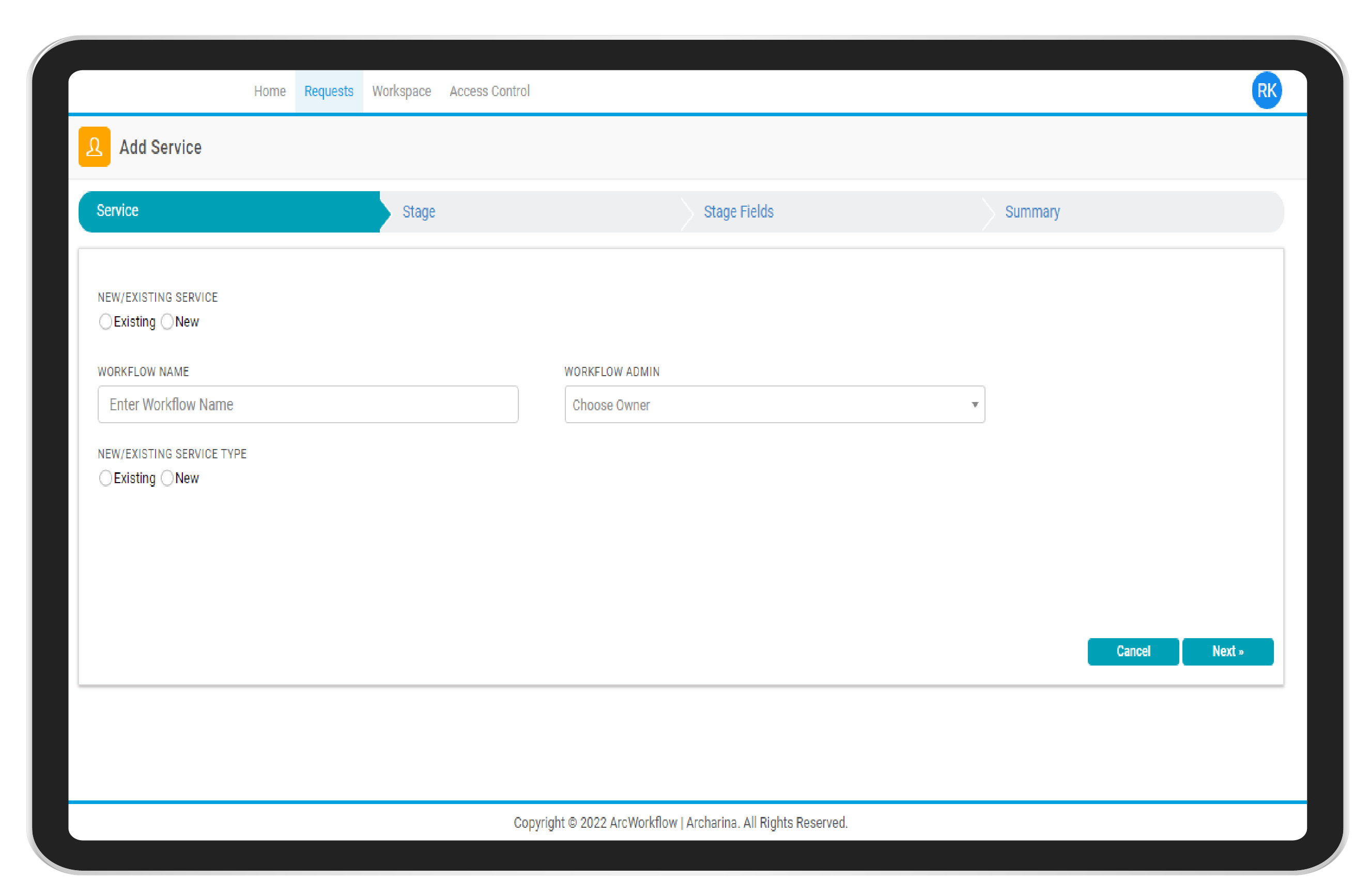Click the Cancel button to discard
The image size is (1370, 896).
click(1133, 651)
